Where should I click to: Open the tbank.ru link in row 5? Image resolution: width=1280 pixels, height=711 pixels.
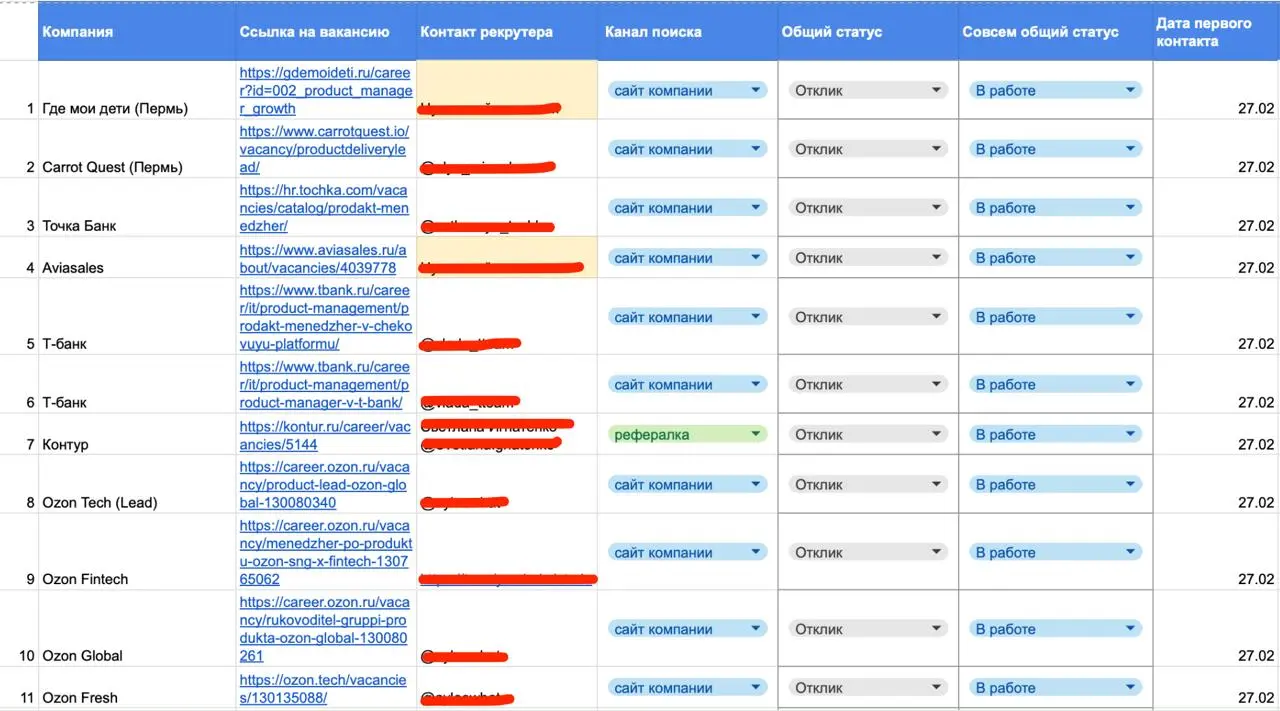(325, 317)
